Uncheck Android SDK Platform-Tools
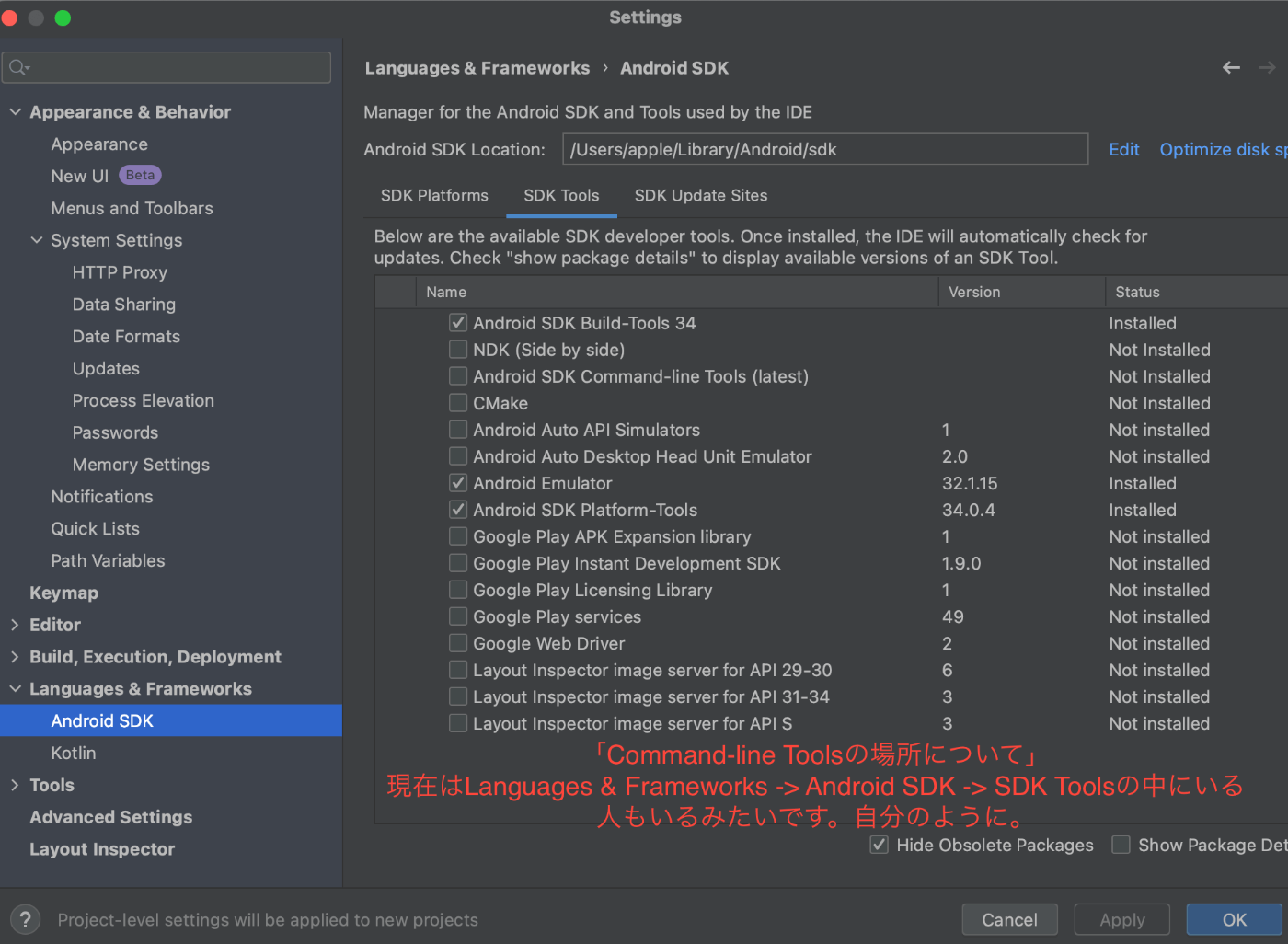Viewport: 1288px width, 944px height. pos(458,510)
